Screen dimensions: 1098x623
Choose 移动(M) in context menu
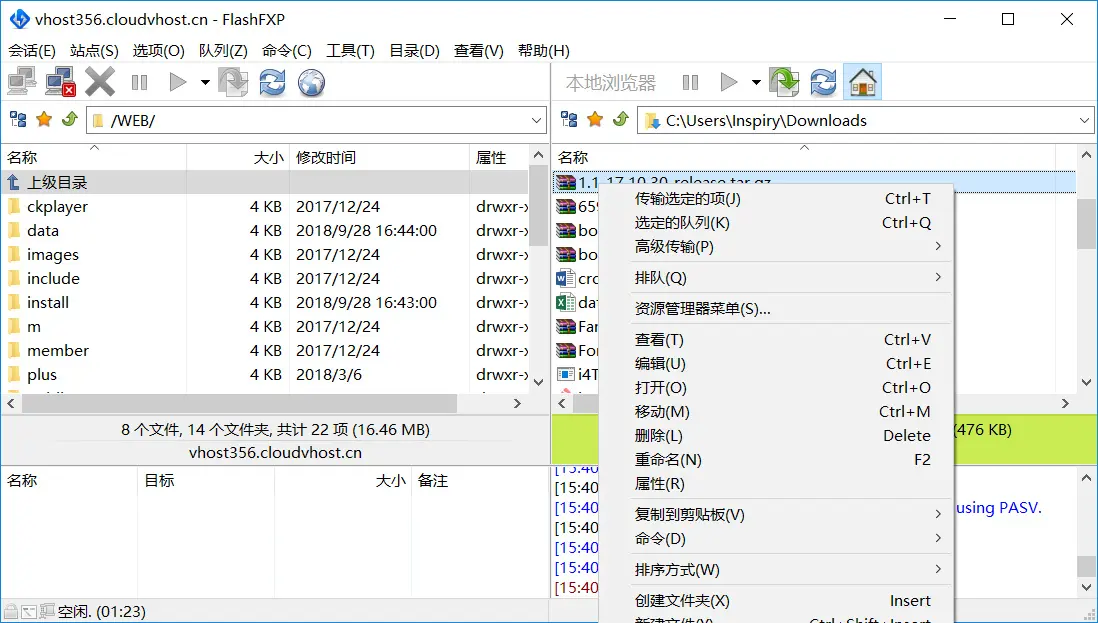click(x=777, y=412)
